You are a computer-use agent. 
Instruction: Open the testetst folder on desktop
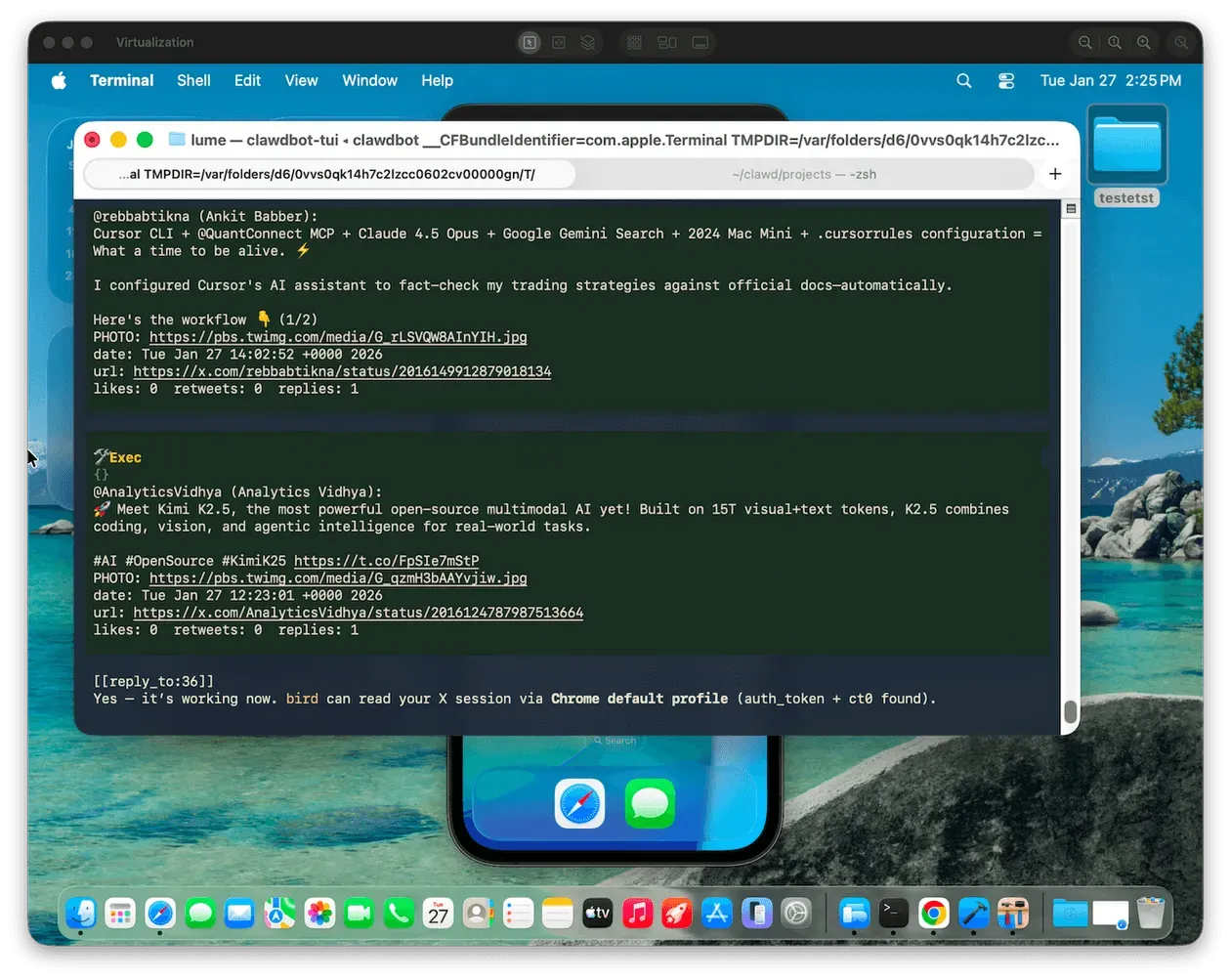coord(1126,155)
